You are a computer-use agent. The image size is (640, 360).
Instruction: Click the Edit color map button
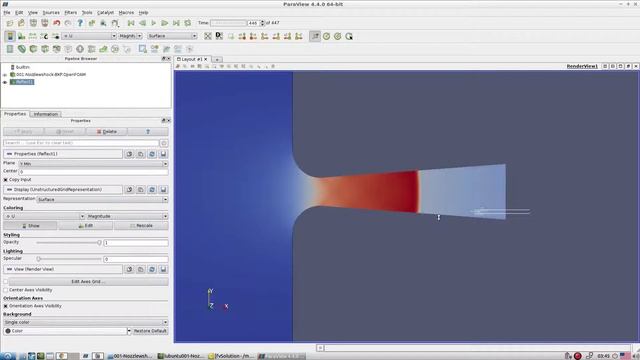click(x=86, y=226)
